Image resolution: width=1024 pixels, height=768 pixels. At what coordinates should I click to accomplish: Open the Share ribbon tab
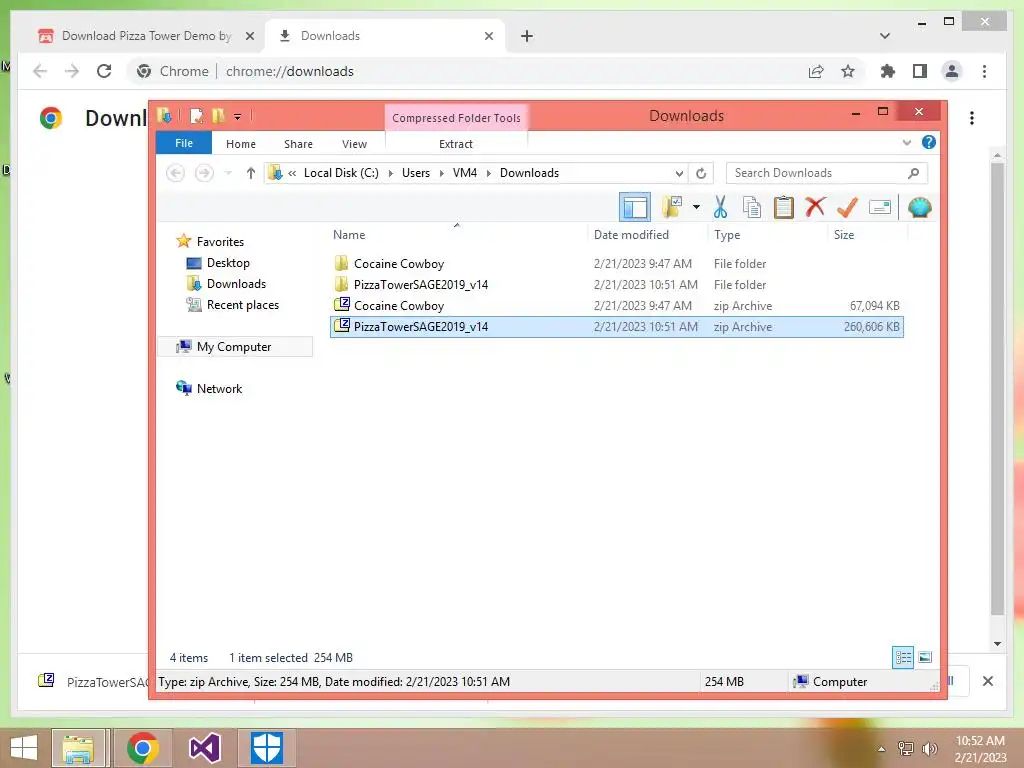(298, 144)
